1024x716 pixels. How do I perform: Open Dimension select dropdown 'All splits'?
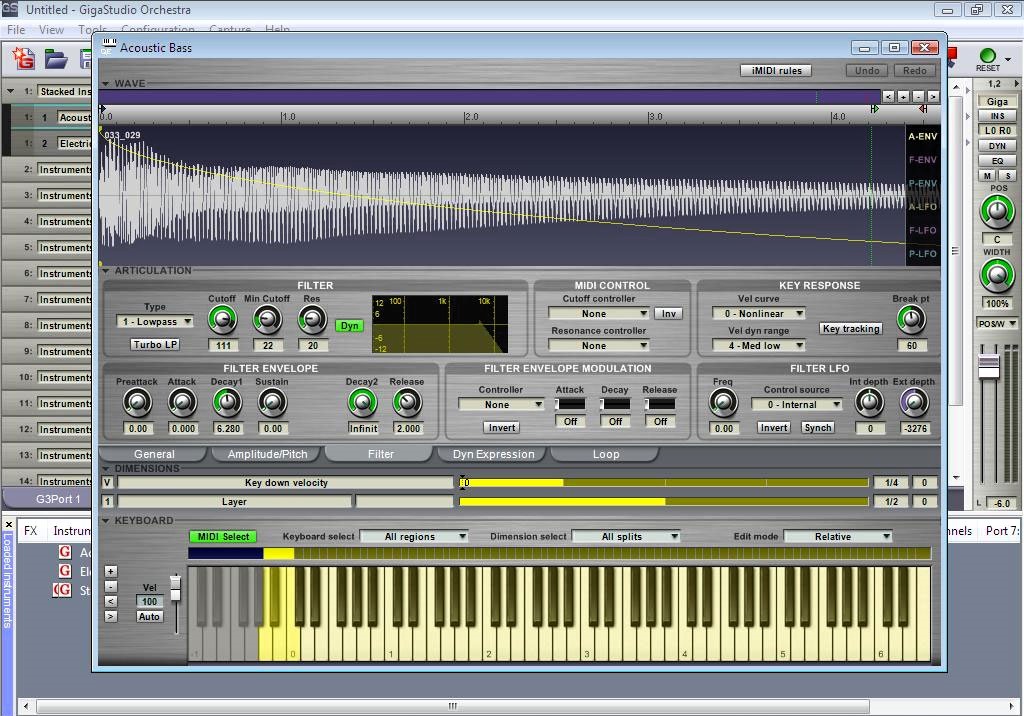[x=626, y=536]
